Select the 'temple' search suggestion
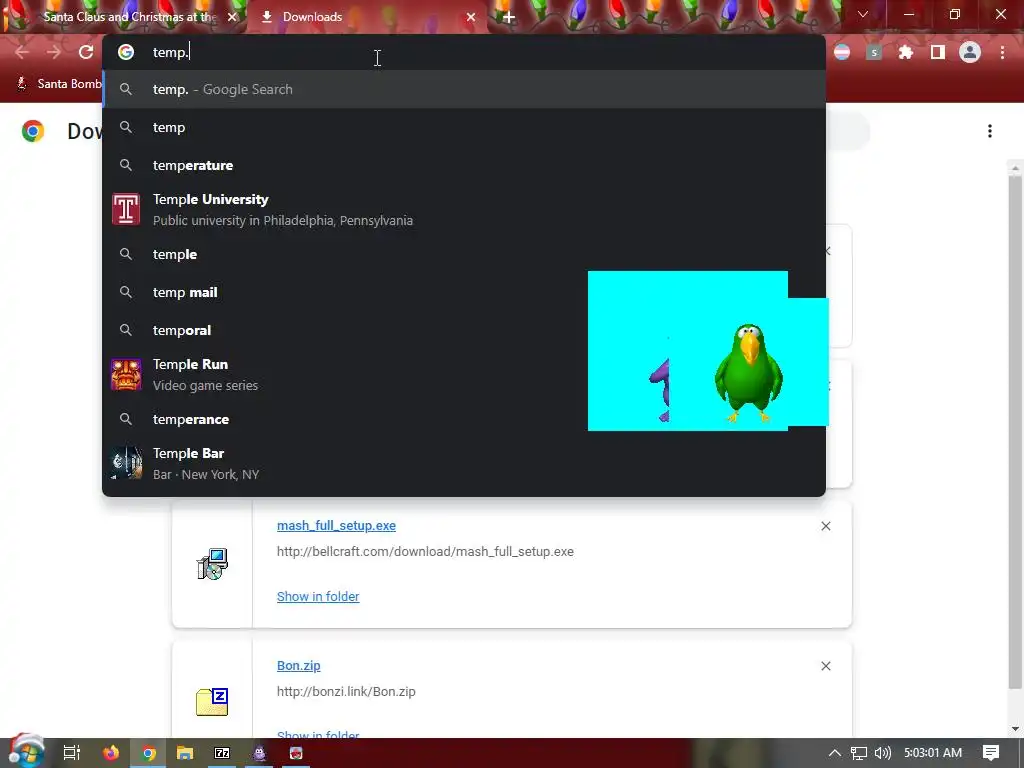The width and height of the screenshot is (1024, 768). pyautogui.click(x=464, y=254)
